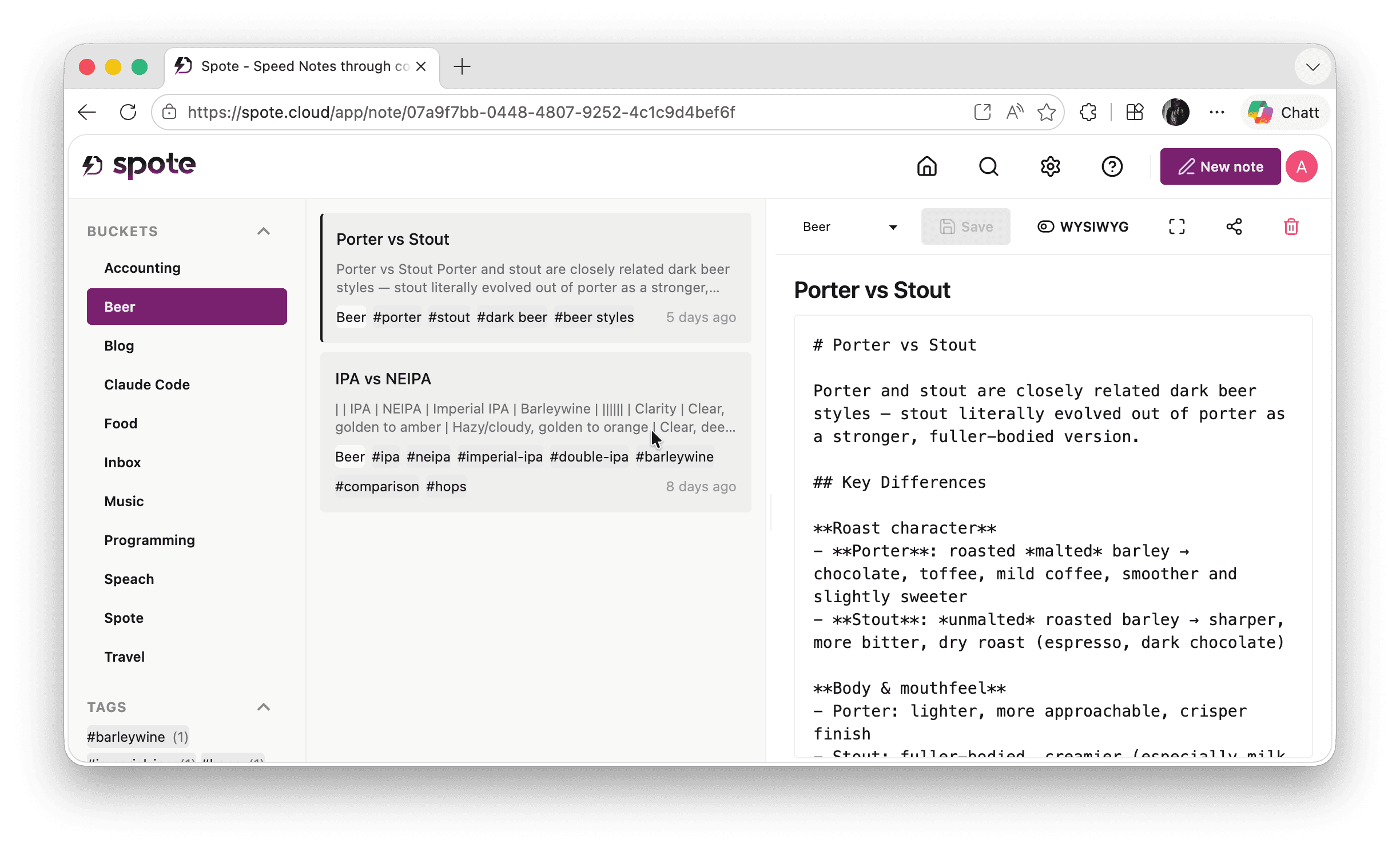Viewport: 1400px width, 851px height.
Task: Open the Spote bucket
Action: pos(186,618)
